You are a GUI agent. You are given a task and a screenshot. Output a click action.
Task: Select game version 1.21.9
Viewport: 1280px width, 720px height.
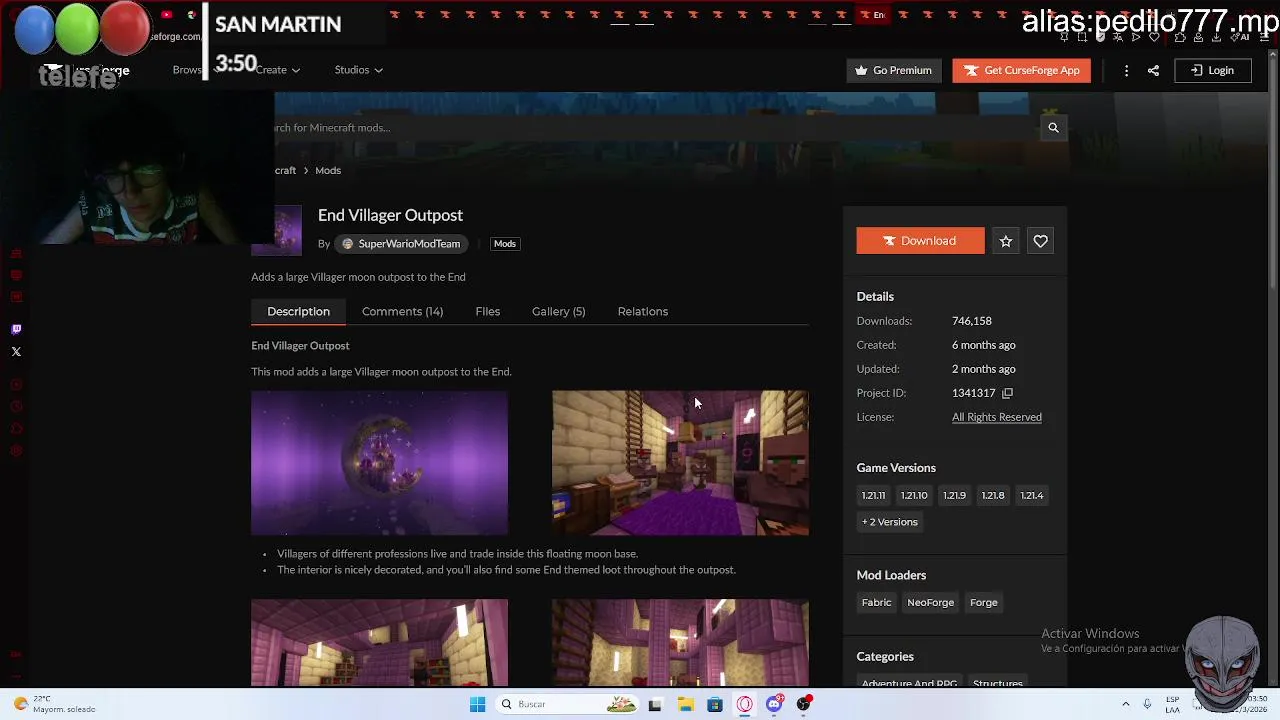pos(954,495)
